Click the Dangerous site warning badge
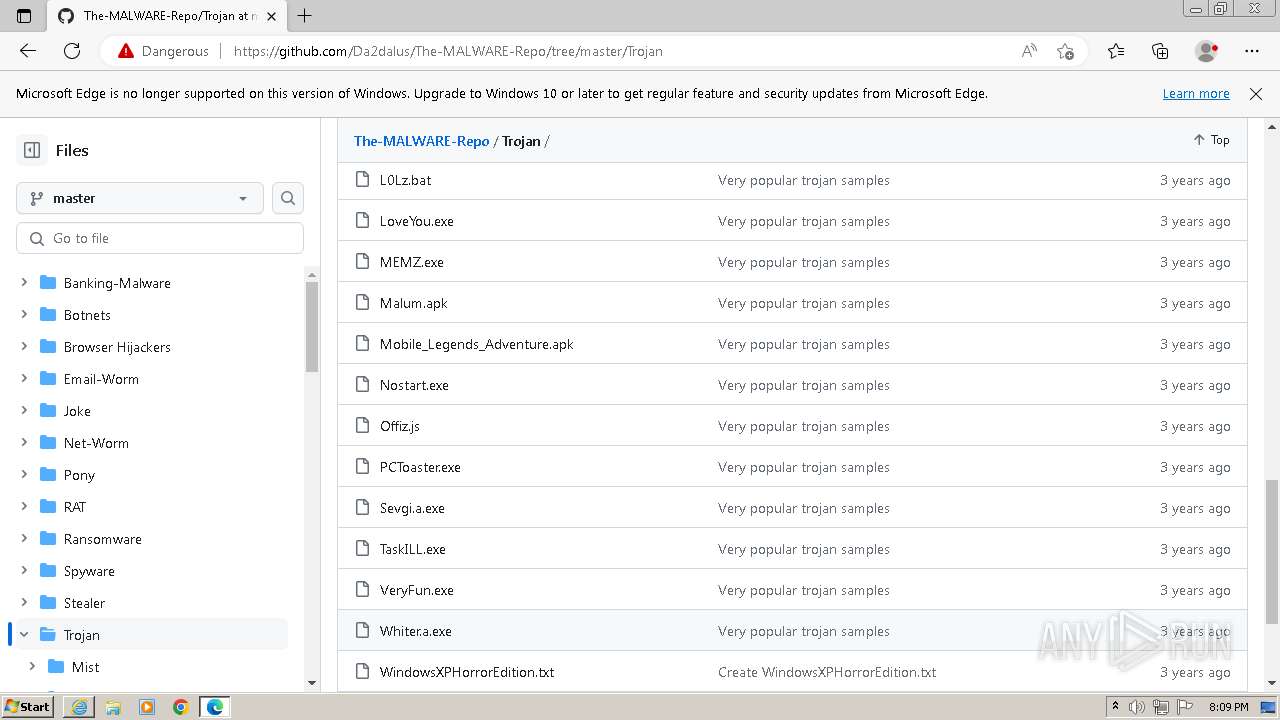 (x=163, y=51)
